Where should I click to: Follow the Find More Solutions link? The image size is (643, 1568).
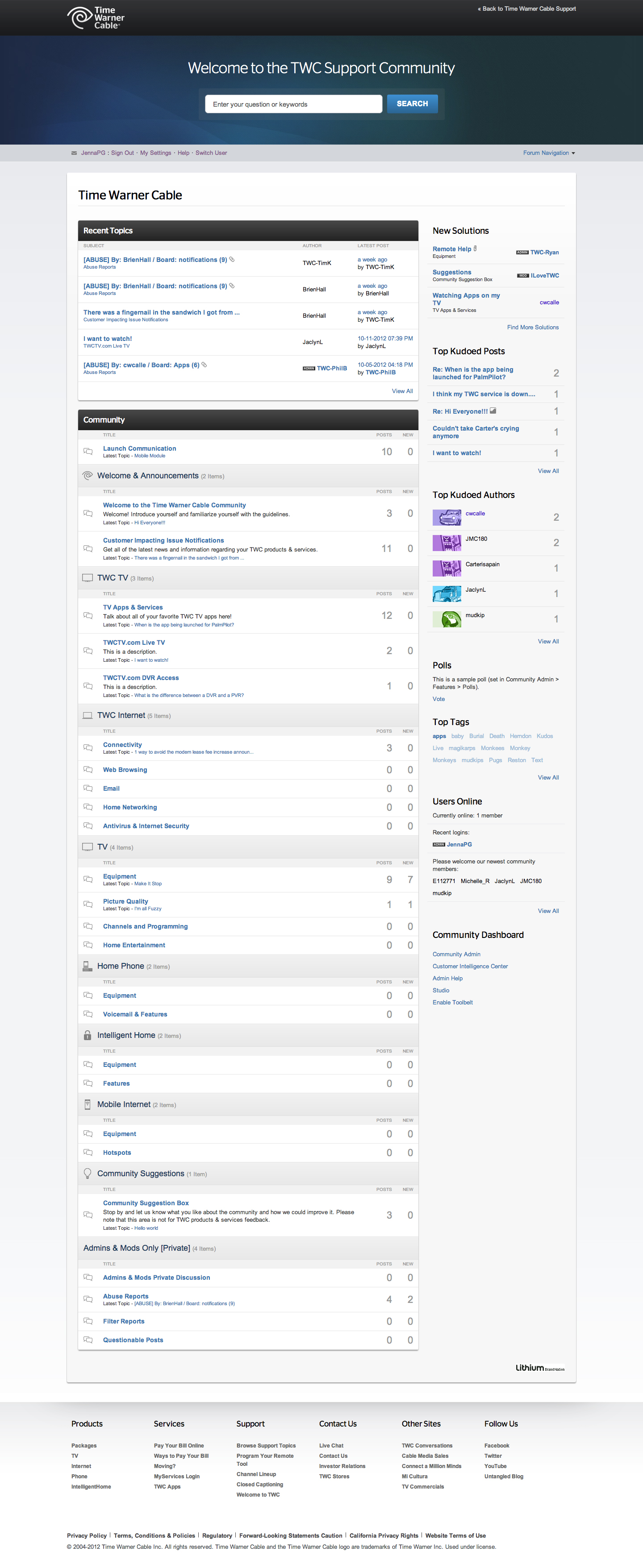pos(532,328)
